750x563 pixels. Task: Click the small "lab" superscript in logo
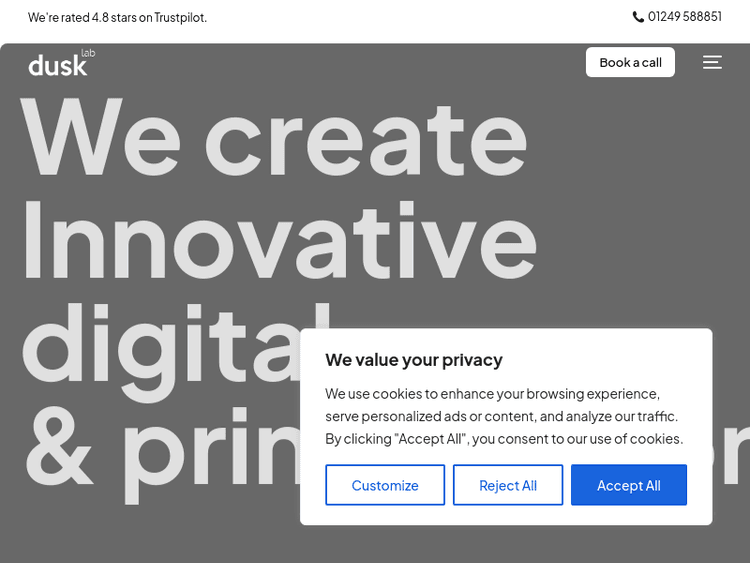[x=88, y=53]
